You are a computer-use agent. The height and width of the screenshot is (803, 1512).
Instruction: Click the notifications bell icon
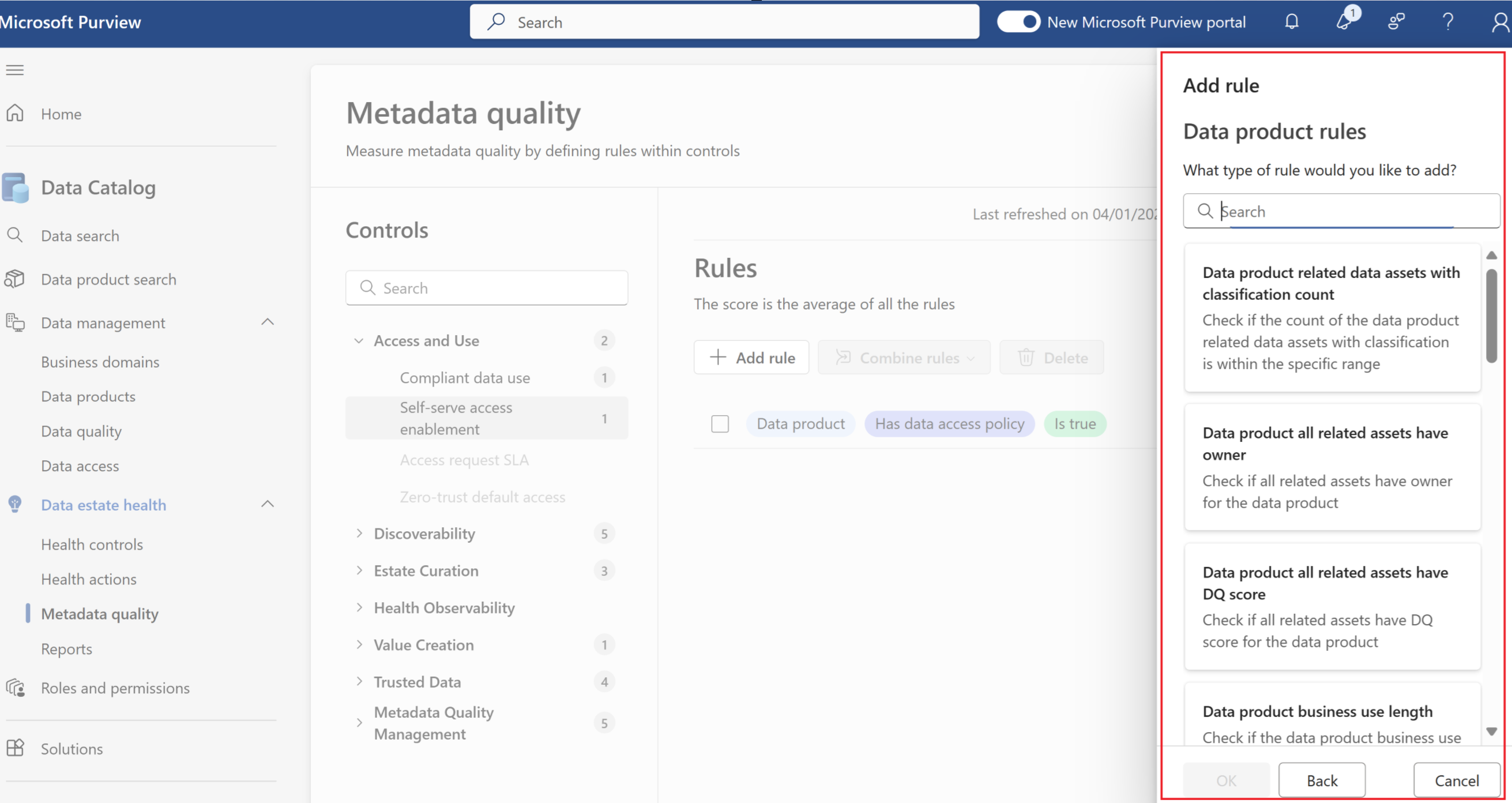(1291, 22)
